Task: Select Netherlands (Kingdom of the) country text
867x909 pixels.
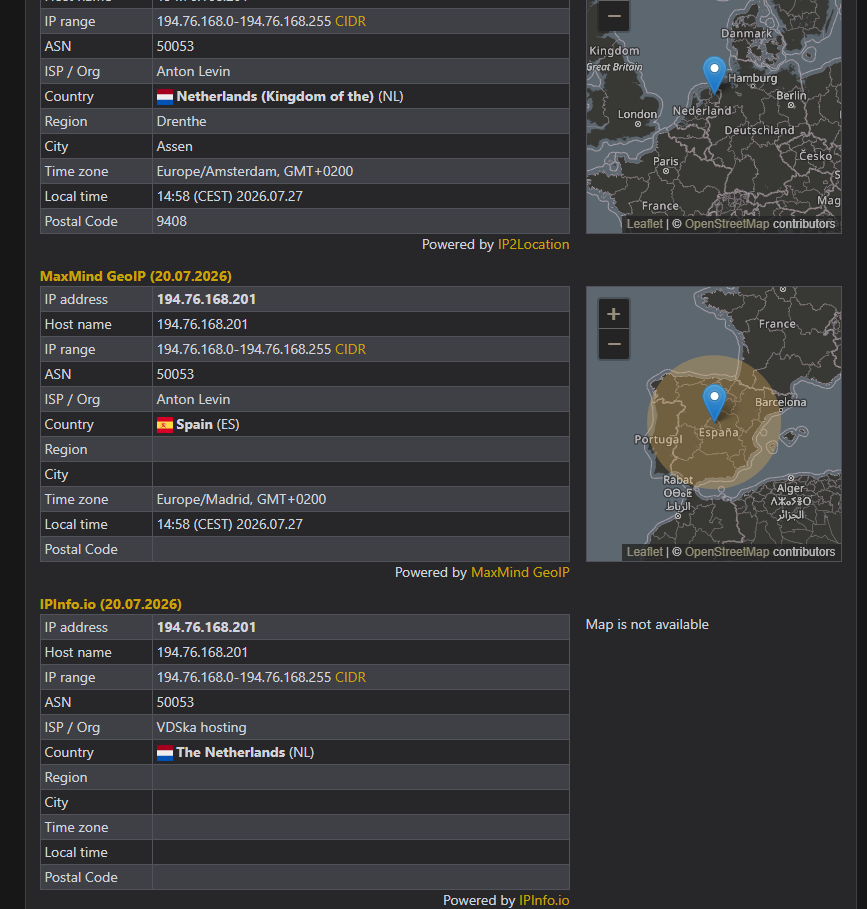Action: (290, 97)
